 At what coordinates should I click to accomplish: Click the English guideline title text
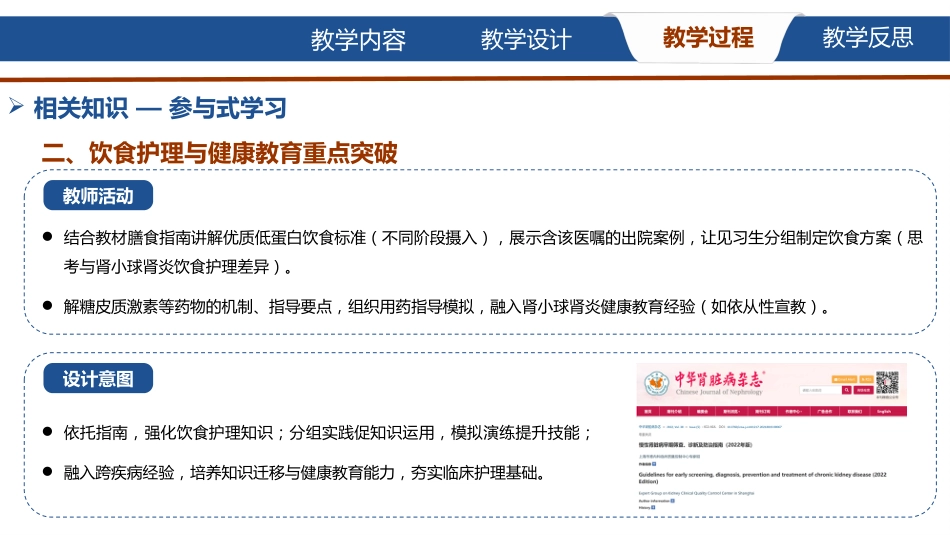click(762, 478)
